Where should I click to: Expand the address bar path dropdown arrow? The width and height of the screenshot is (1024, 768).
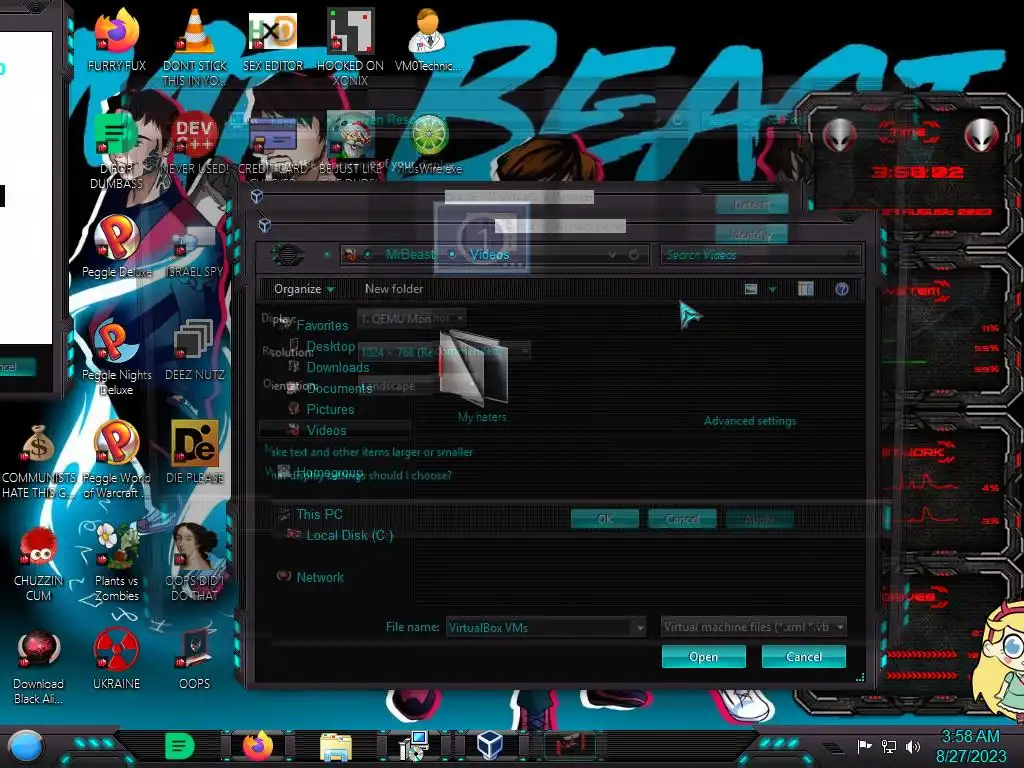[x=613, y=255]
